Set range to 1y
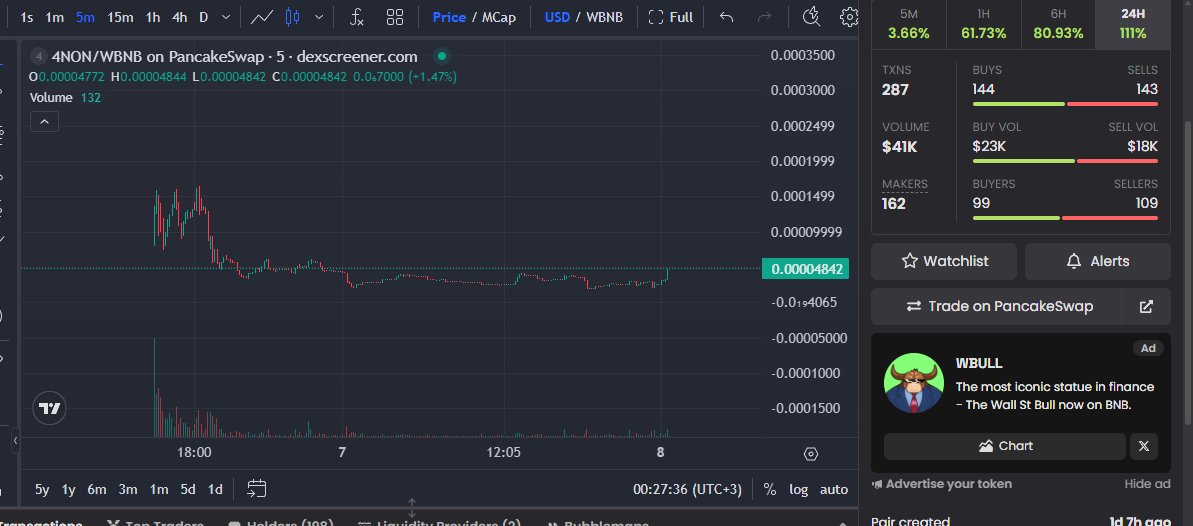The height and width of the screenshot is (526, 1193). tap(68, 489)
